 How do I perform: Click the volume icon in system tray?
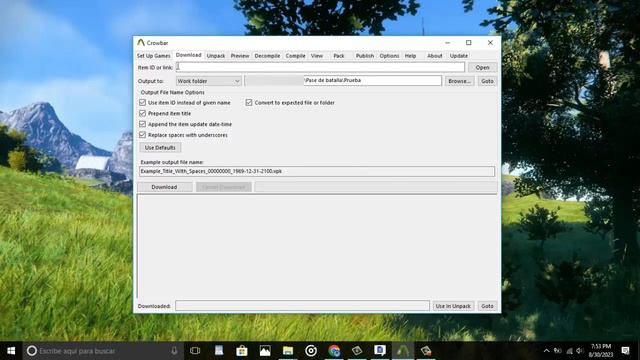pyautogui.click(x=580, y=351)
